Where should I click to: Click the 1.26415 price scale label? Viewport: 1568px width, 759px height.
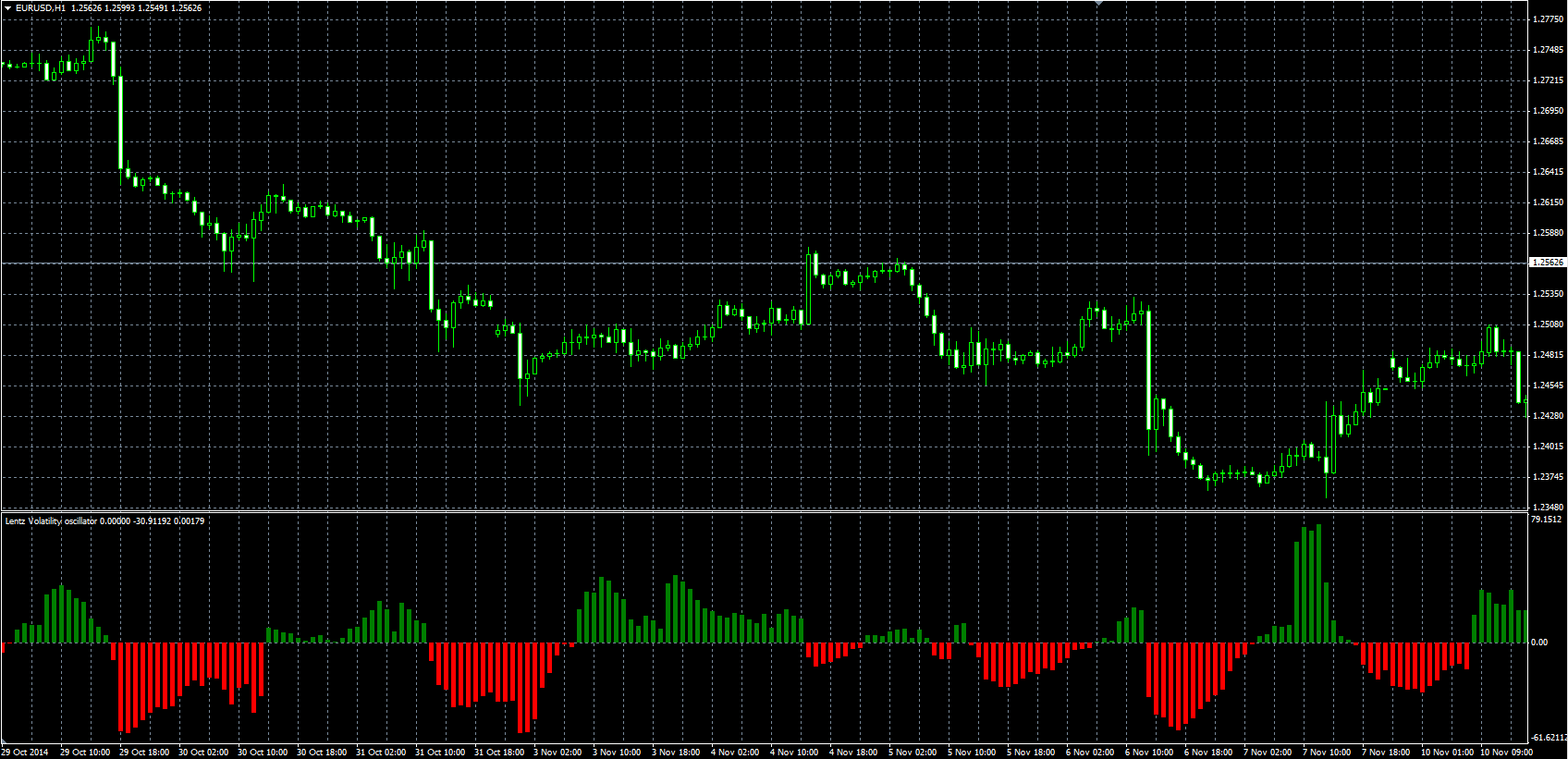1549,172
